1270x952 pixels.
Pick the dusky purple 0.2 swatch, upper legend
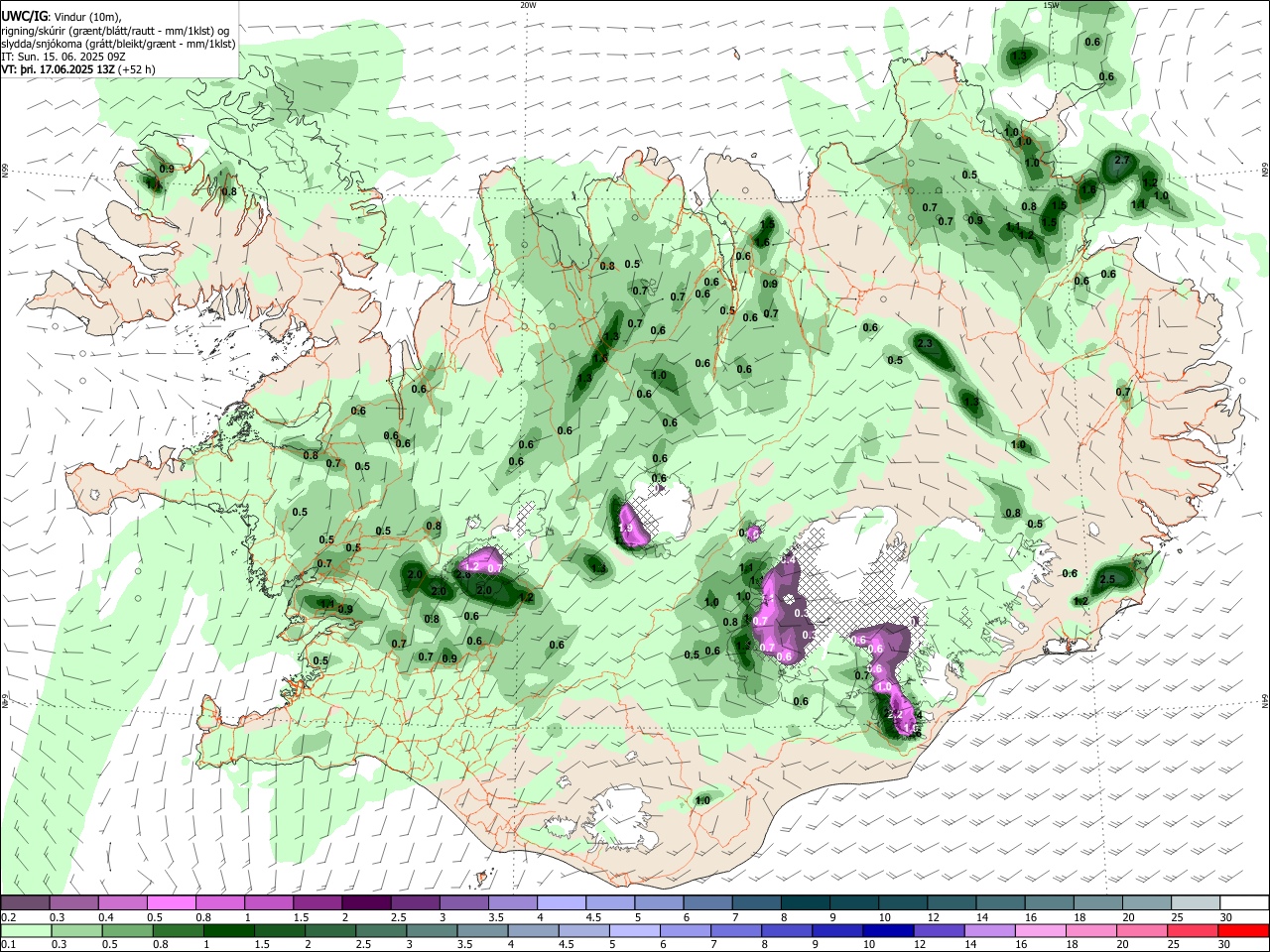25,902
